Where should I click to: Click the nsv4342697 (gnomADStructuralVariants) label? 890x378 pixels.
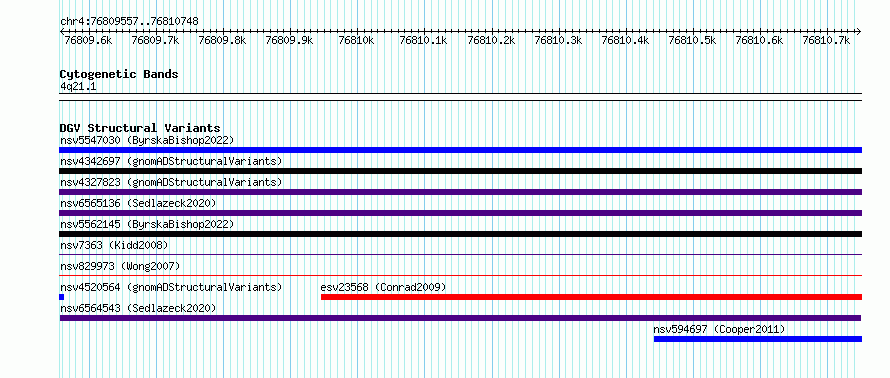(171, 161)
